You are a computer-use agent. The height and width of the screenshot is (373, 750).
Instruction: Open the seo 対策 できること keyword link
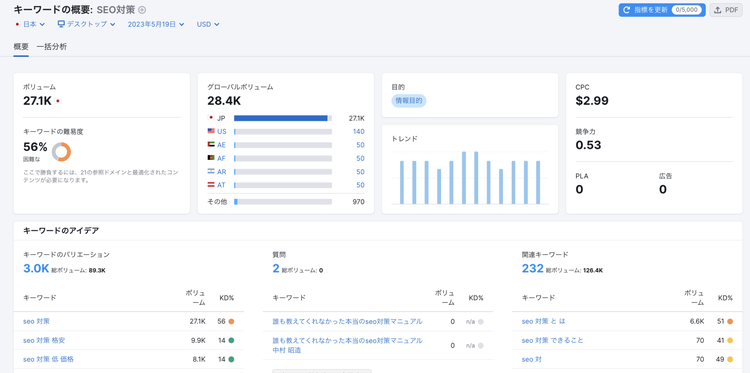(x=552, y=340)
